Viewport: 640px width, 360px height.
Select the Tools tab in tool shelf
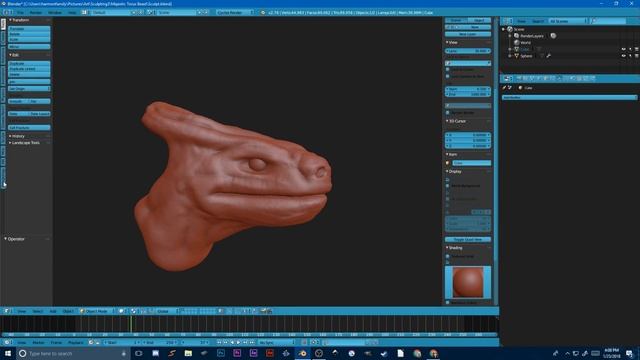coord(3,24)
